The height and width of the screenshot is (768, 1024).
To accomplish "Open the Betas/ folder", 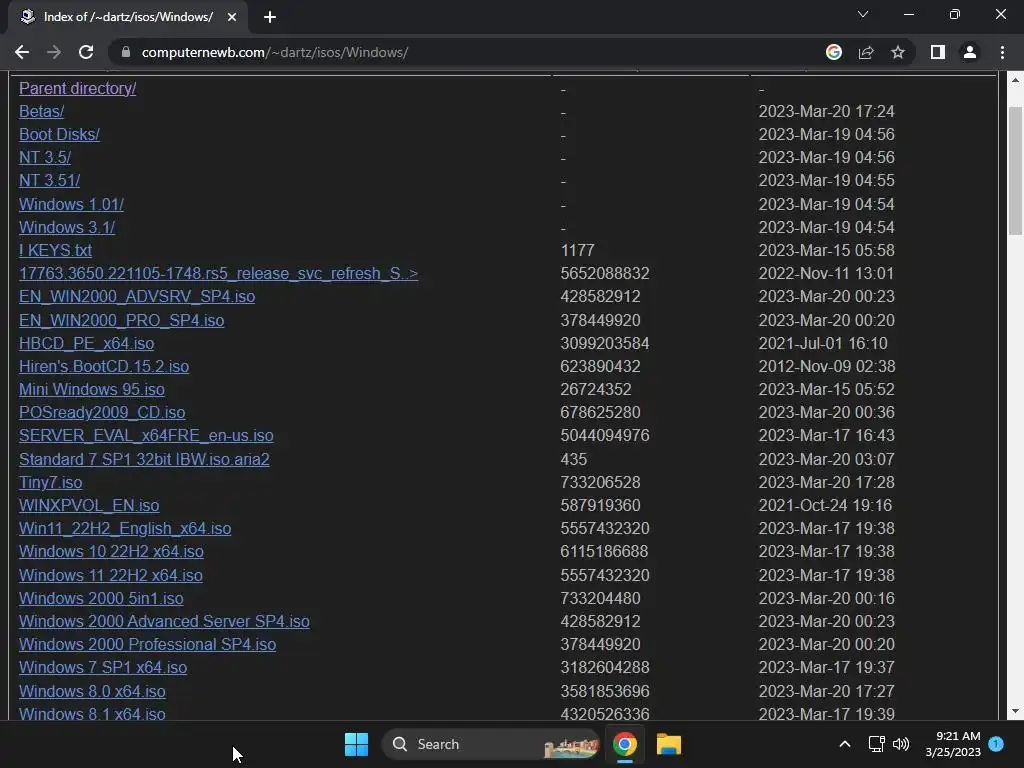I will (x=42, y=111).
